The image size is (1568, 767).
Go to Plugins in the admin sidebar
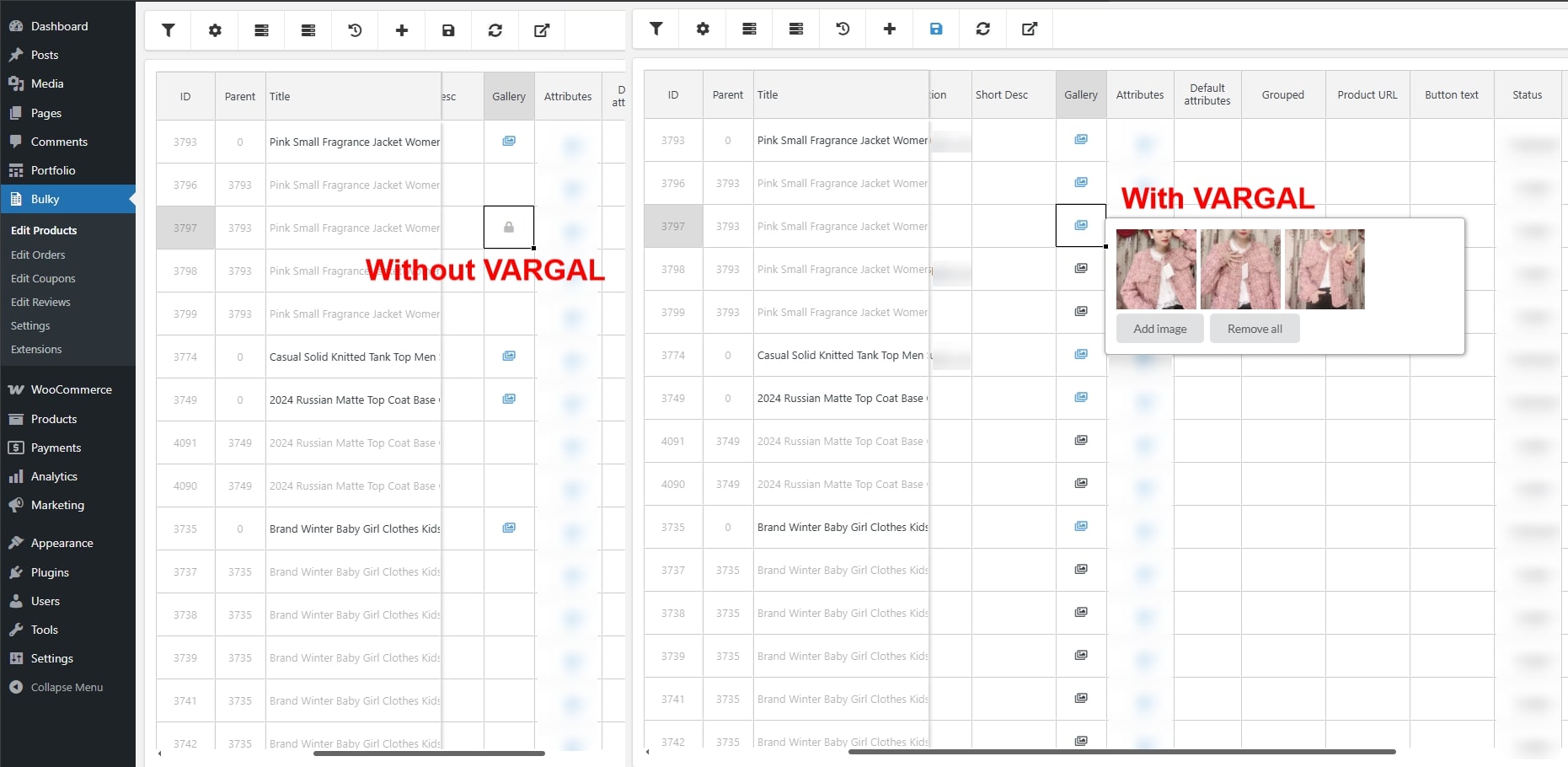(50, 572)
